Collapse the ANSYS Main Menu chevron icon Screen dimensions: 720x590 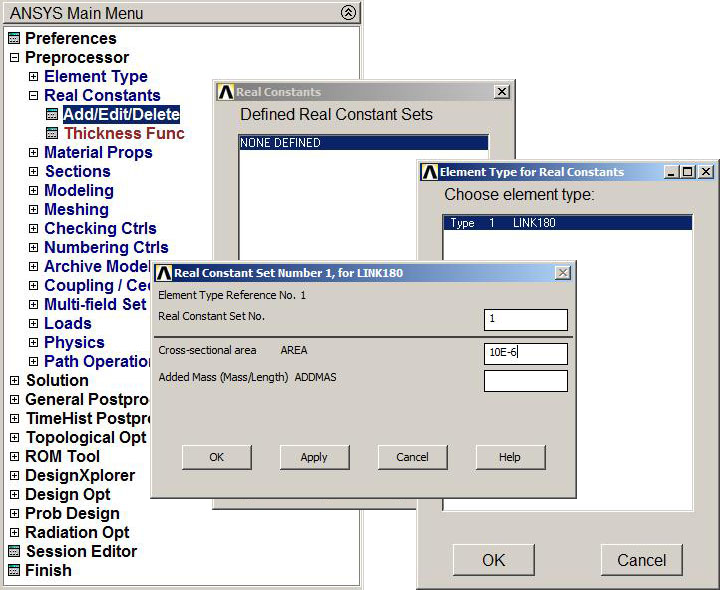tap(347, 13)
